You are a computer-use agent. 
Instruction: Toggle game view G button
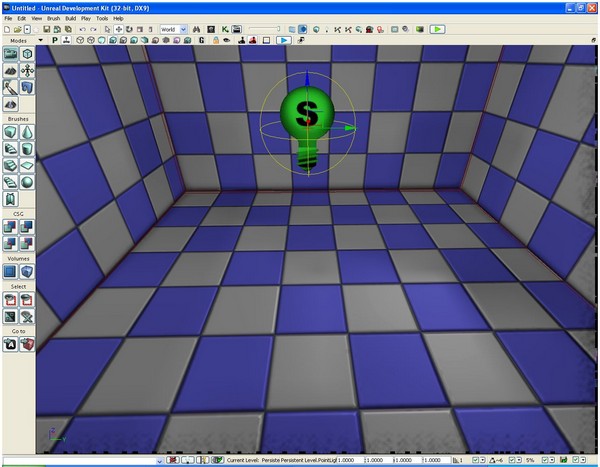202,40
